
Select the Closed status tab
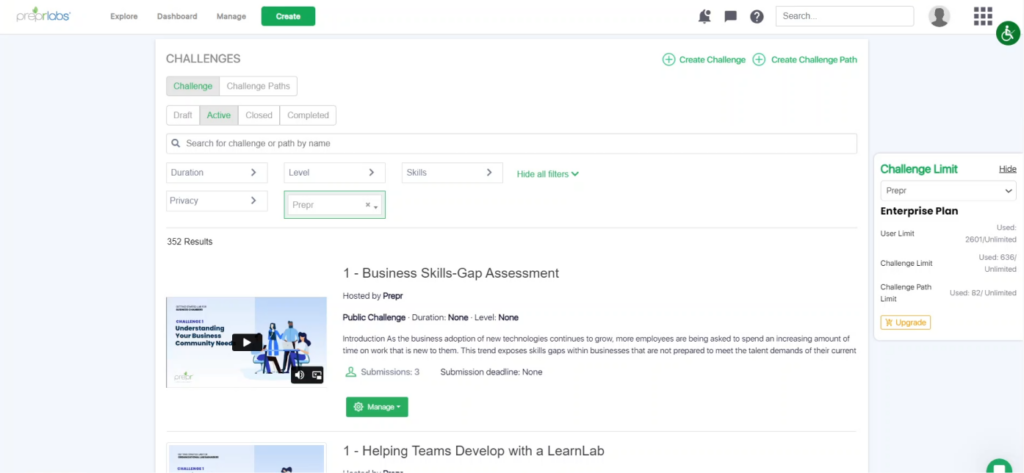(x=259, y=115)
